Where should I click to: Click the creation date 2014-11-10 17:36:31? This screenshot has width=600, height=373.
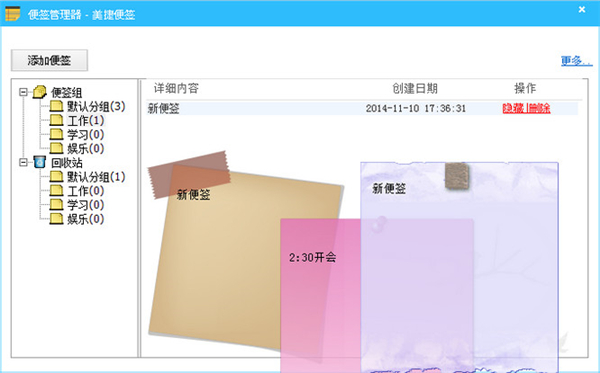click(x=416, y=108)
